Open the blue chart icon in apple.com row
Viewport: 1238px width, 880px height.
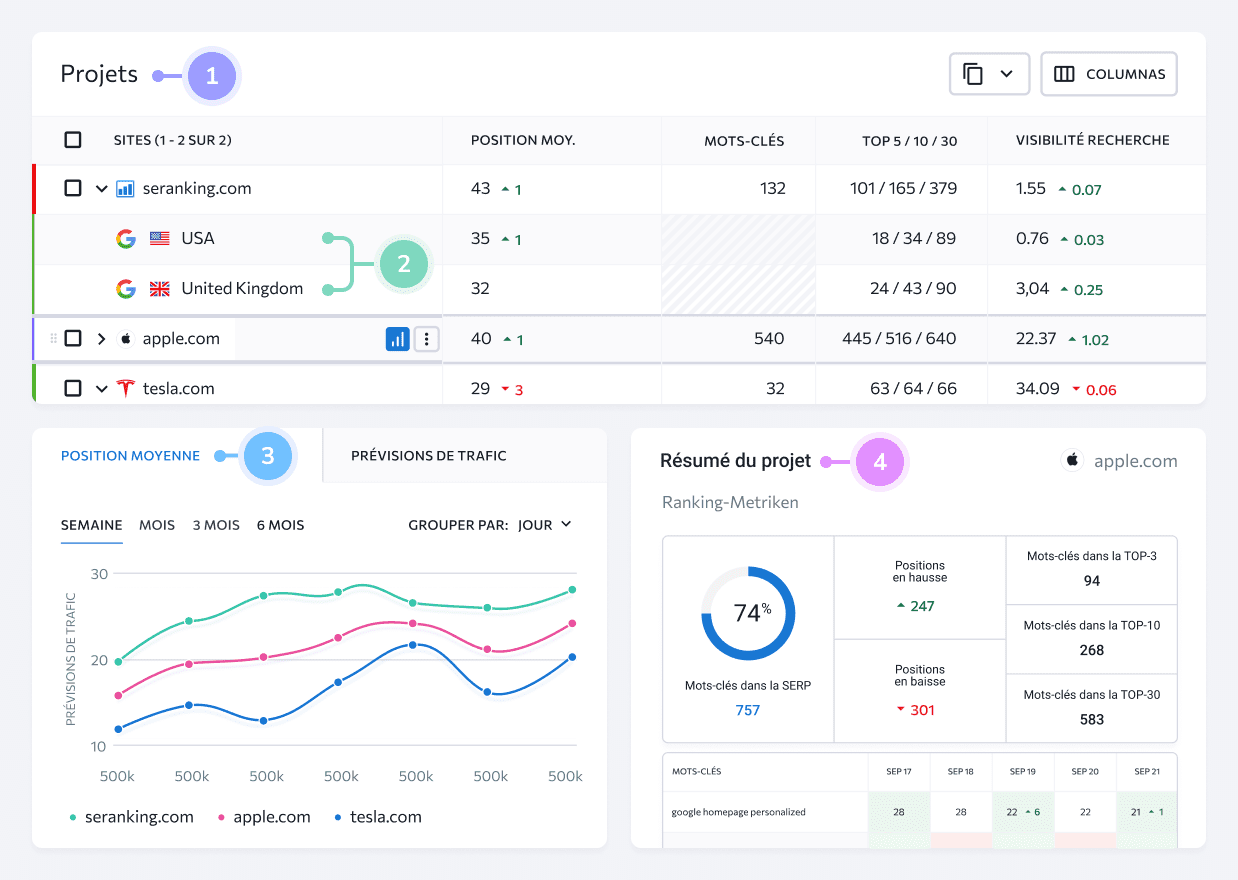pyautogui.click(x=398, y=339)
